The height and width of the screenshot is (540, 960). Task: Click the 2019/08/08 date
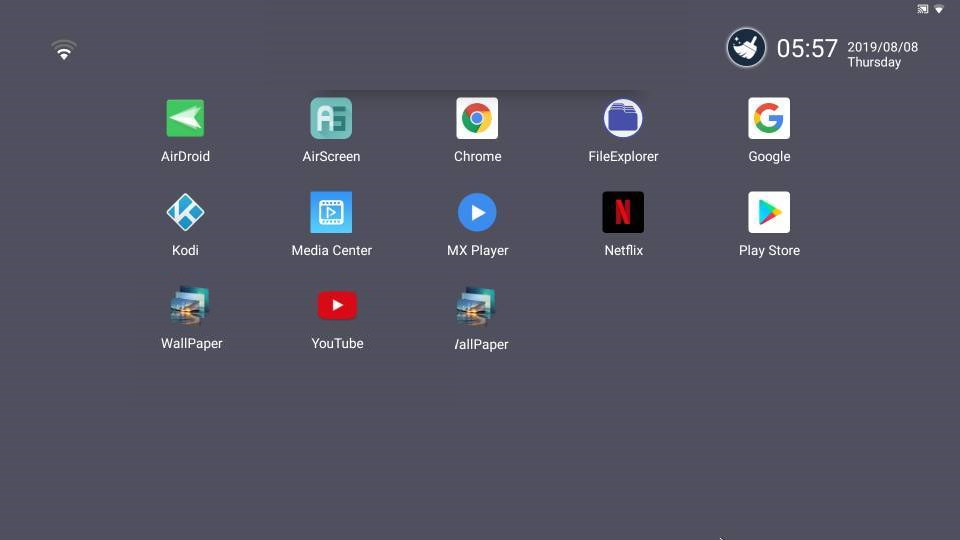tap(882, 47)
